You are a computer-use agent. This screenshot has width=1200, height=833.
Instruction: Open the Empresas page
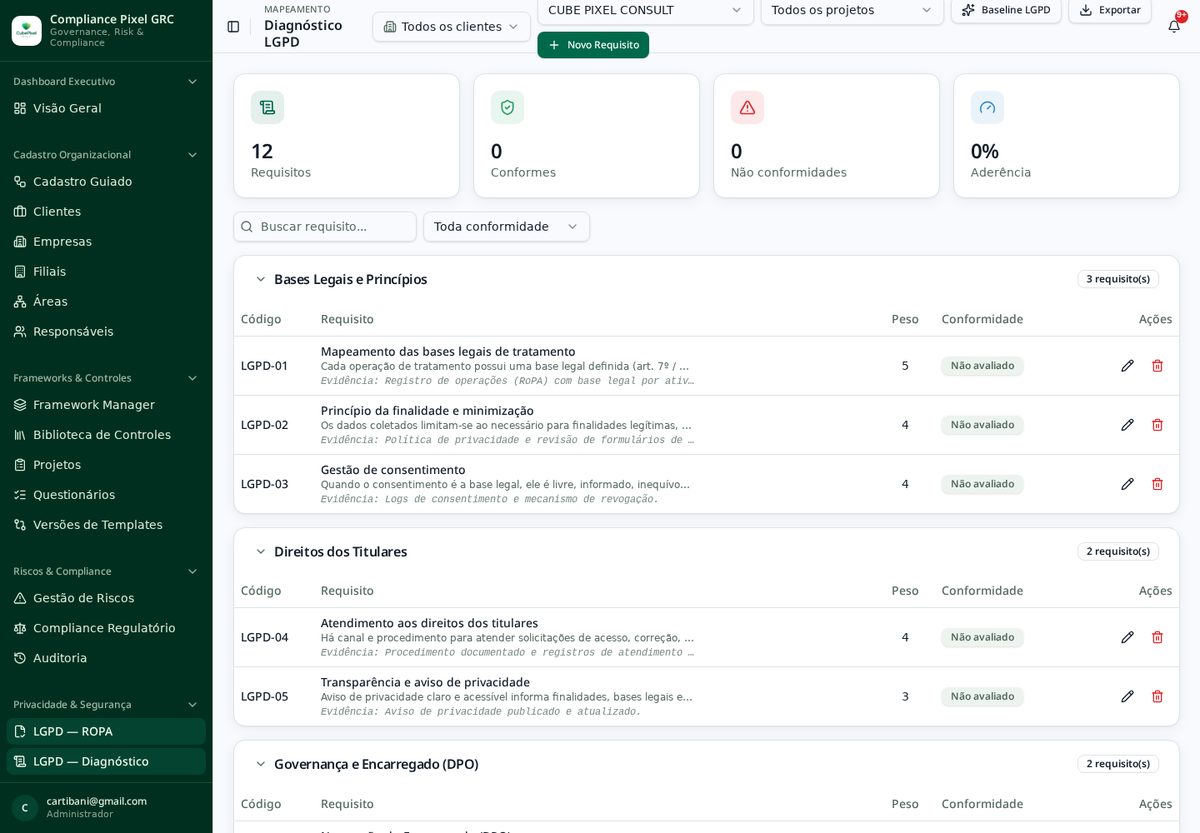point(106,242)
